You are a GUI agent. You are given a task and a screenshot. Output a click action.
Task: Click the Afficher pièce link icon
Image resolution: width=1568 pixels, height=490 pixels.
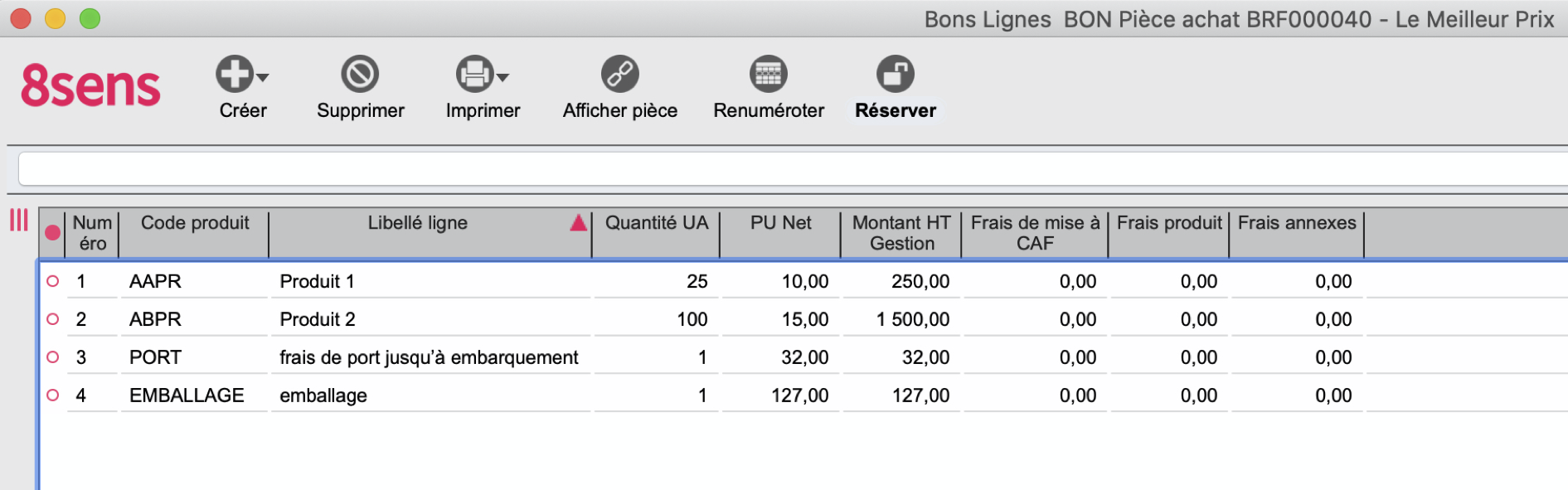click(x=620, y=74)
